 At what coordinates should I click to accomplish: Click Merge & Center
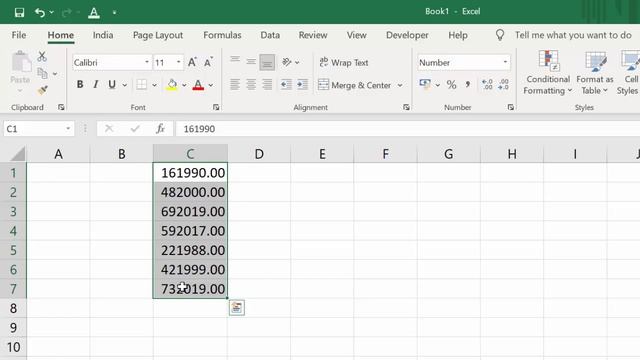pos(355,85)
